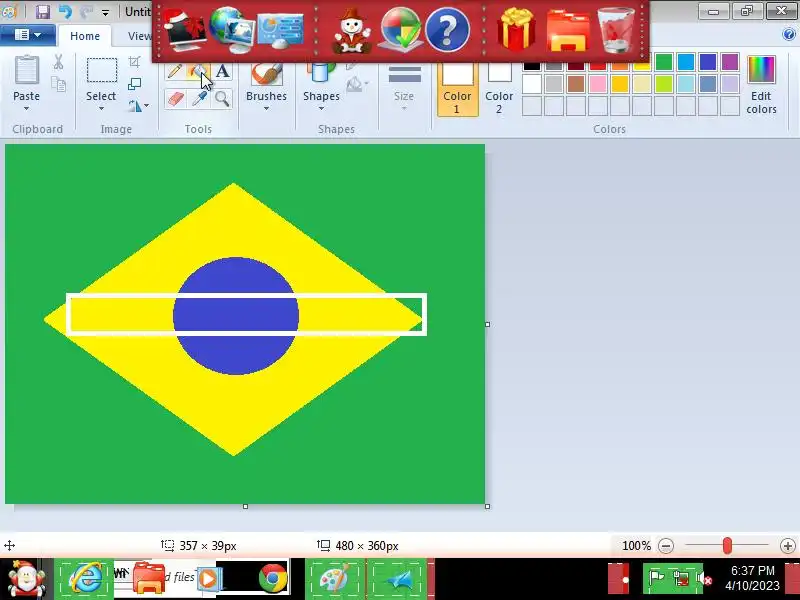Zoom in with the plus button

click(788, 546)
